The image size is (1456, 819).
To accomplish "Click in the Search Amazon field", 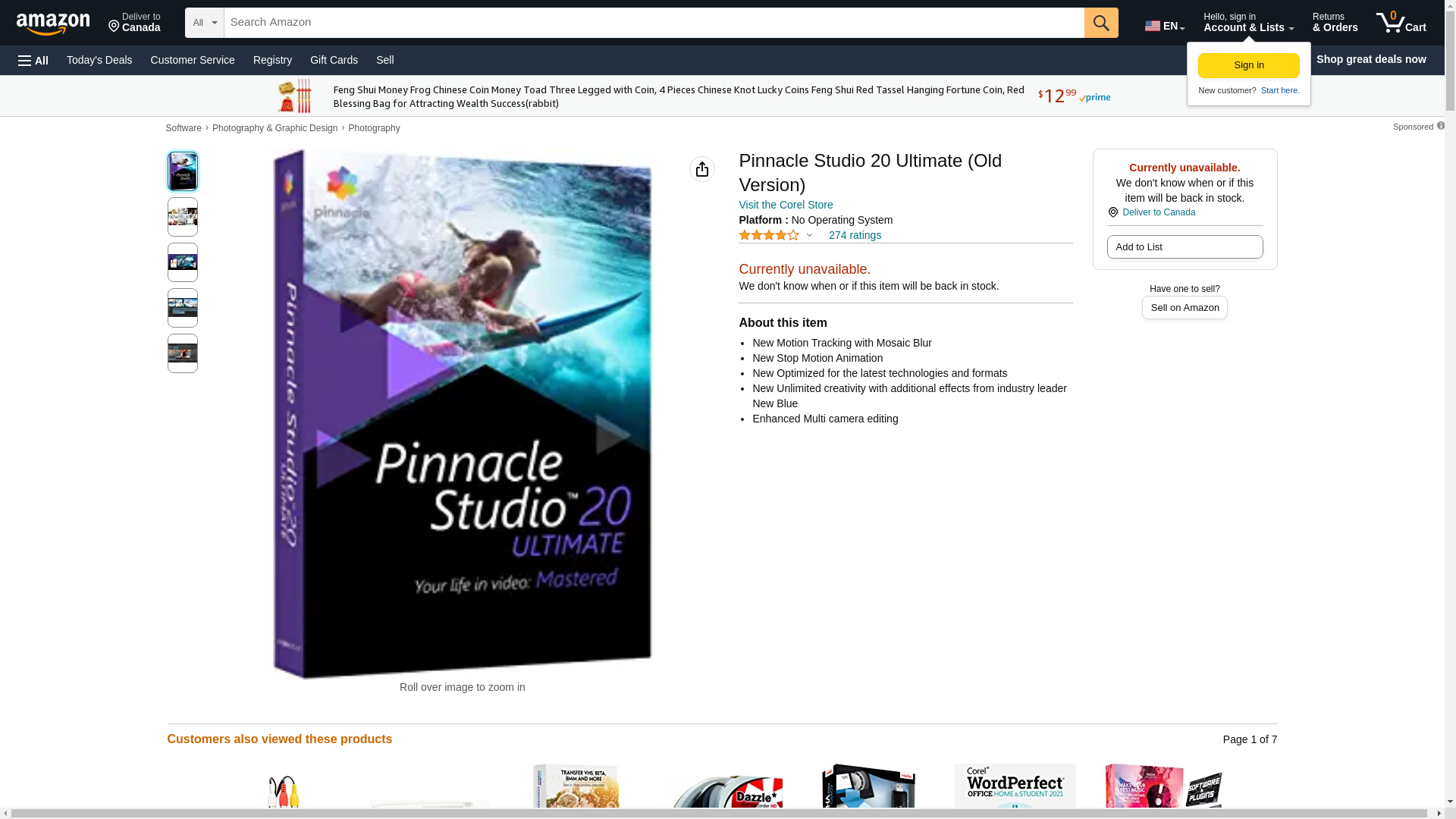I will (x=652, y=23).
